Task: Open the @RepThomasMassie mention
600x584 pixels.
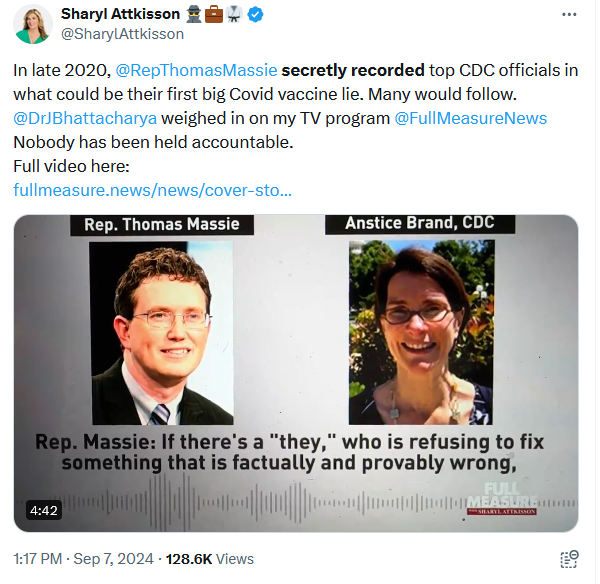Action: click(196, 70)
